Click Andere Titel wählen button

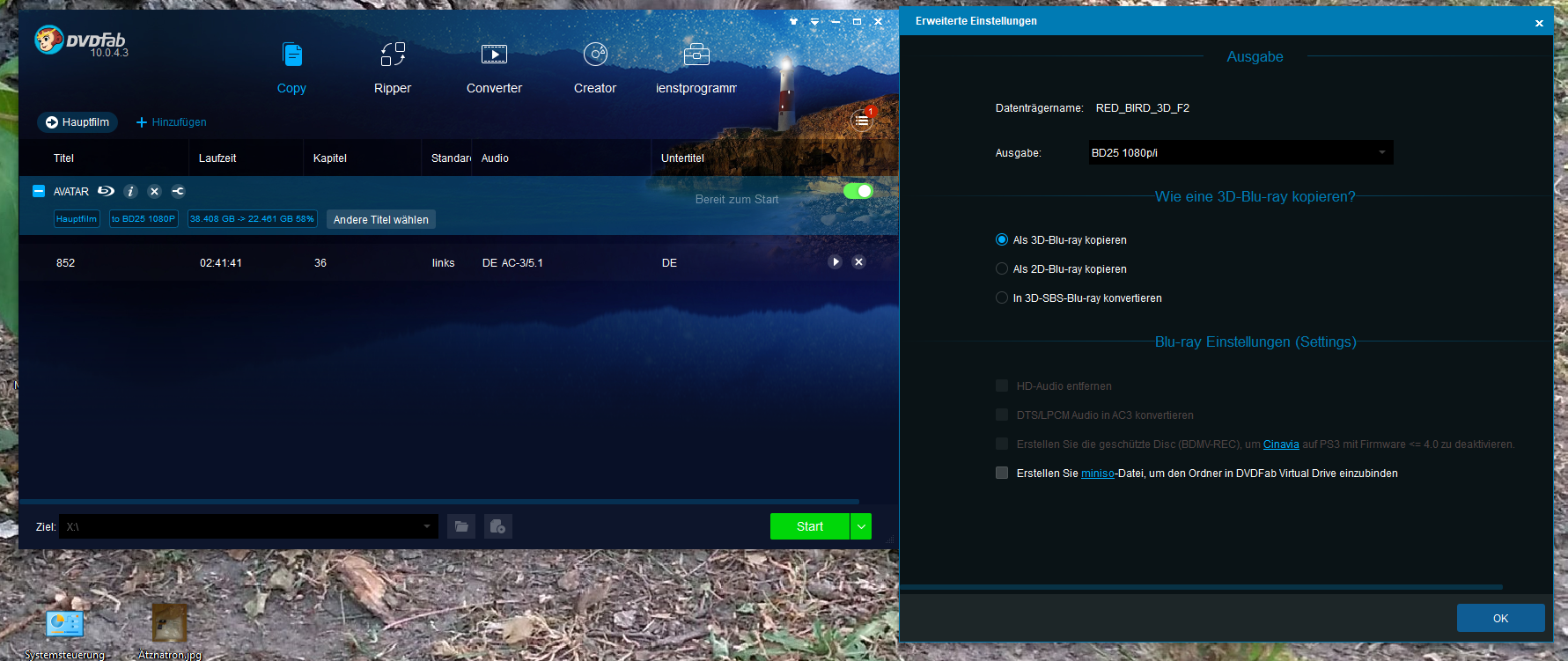tap(381, 219)
